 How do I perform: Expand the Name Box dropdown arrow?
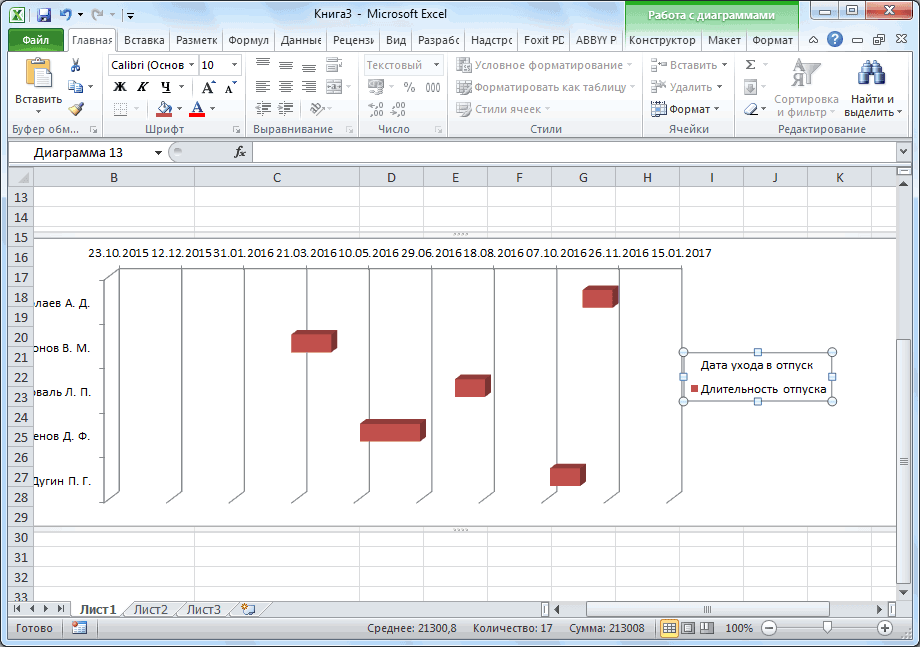click(158, 152)
